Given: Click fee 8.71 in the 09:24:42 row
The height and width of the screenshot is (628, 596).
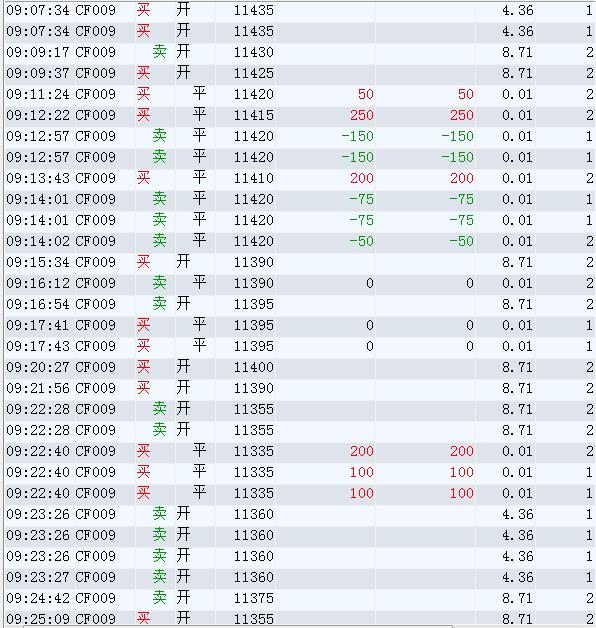Looking at the screenshot, I should [517, 598].
